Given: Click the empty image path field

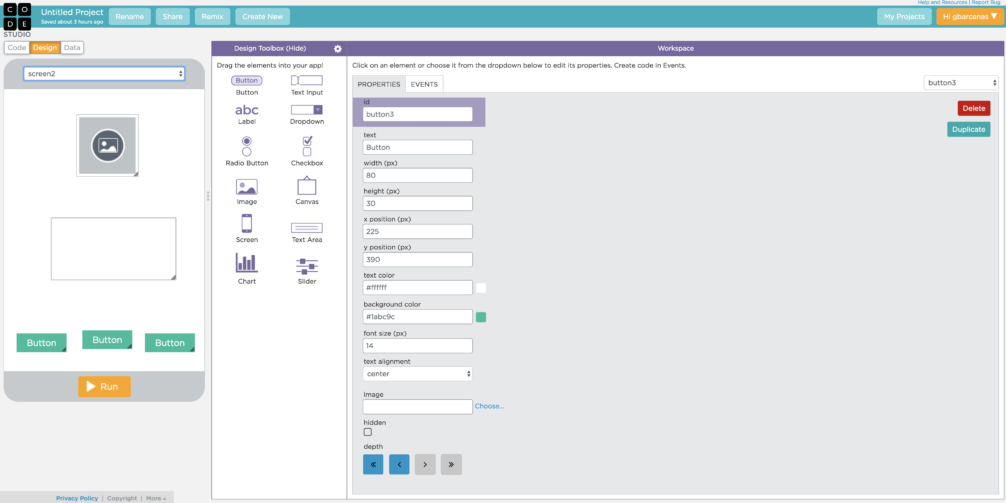Looking at the screenshot, I should point(418,407).
